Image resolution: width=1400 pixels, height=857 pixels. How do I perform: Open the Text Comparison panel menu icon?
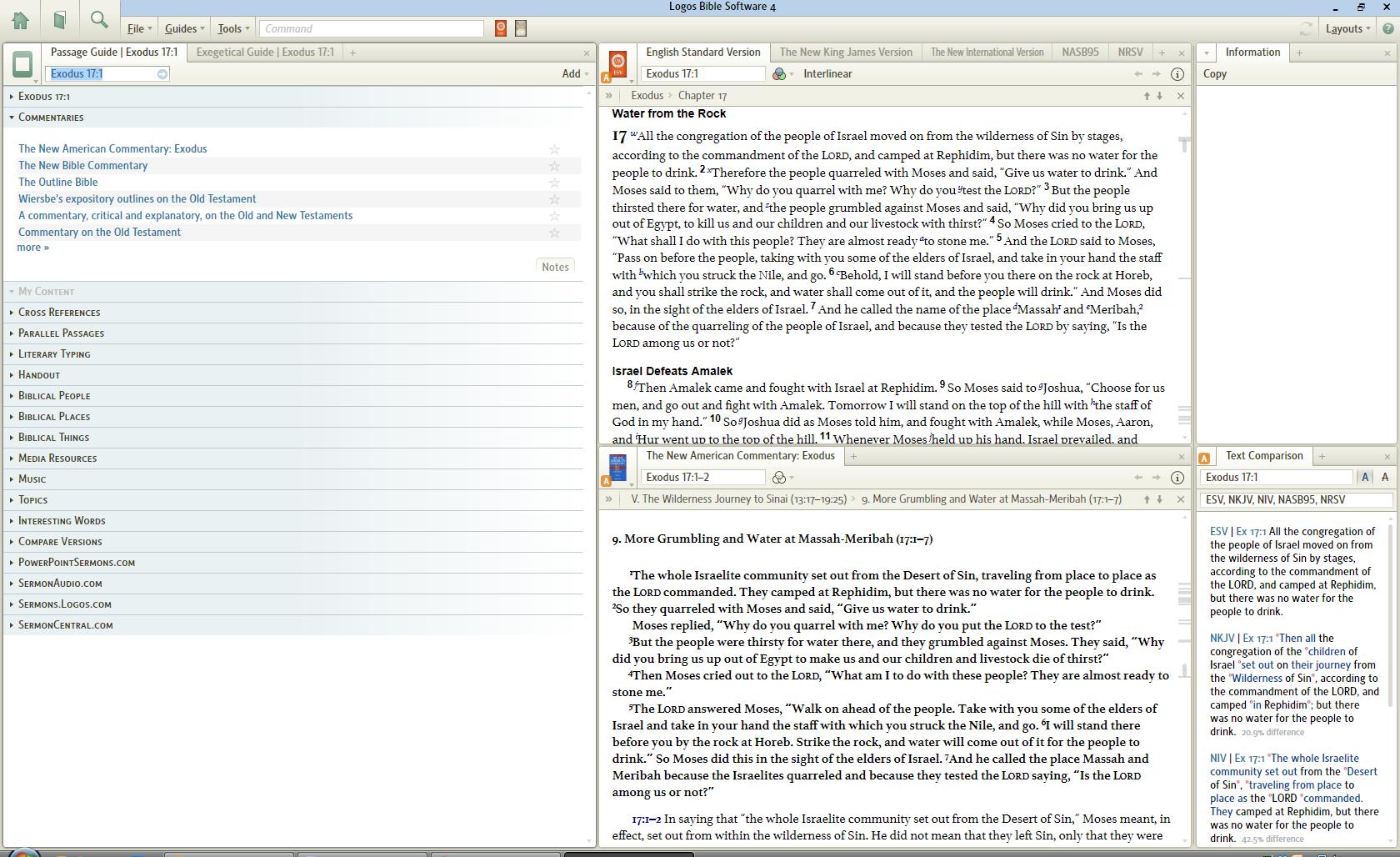(1205, 458)
